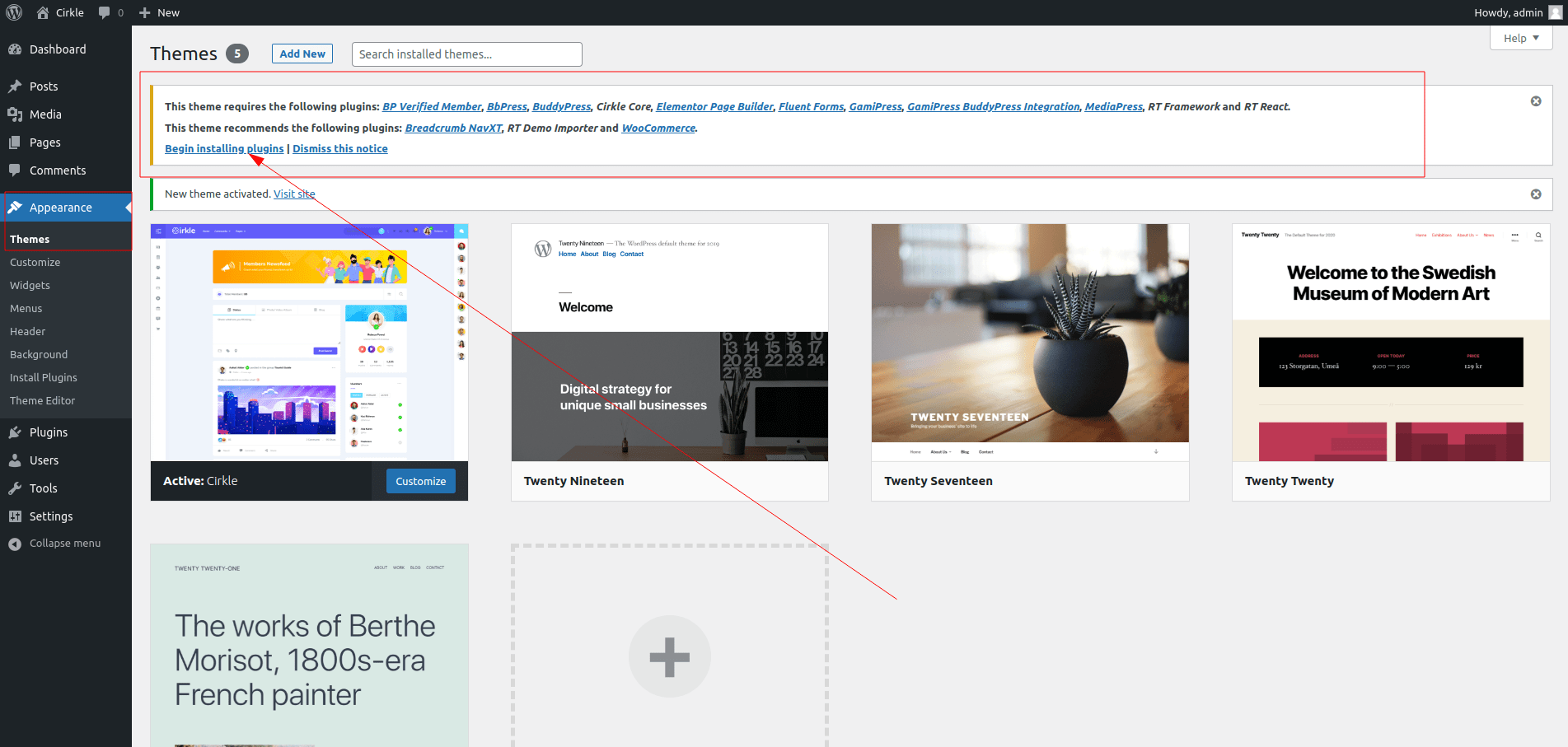The image size is (1568, 747).
Task: Open the BbPress plugin link
Action: click(507, 106)
